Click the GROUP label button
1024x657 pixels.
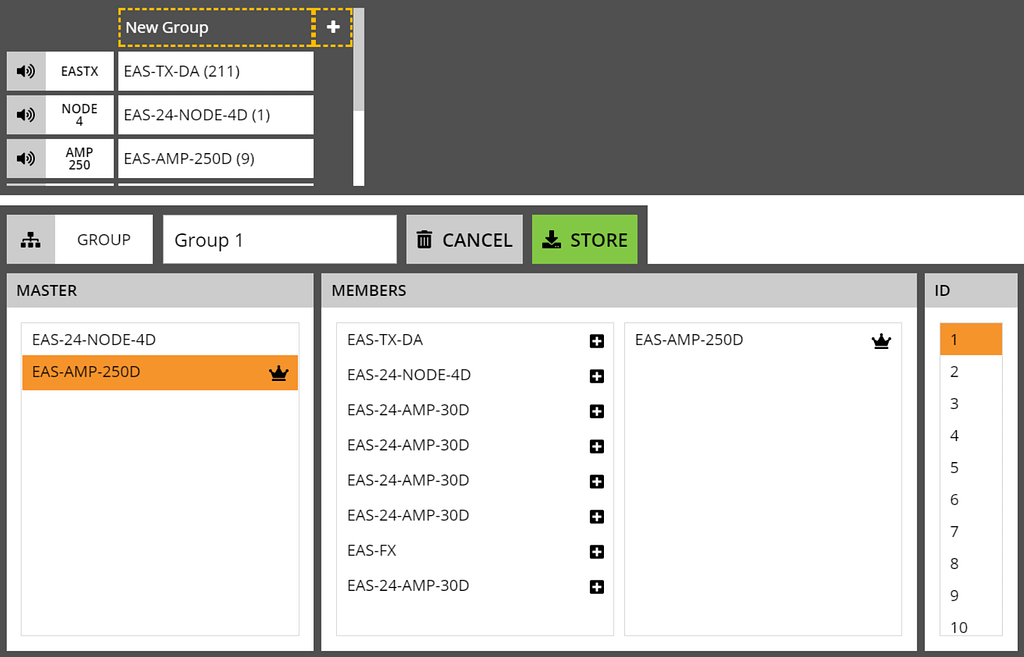(104, 240)
